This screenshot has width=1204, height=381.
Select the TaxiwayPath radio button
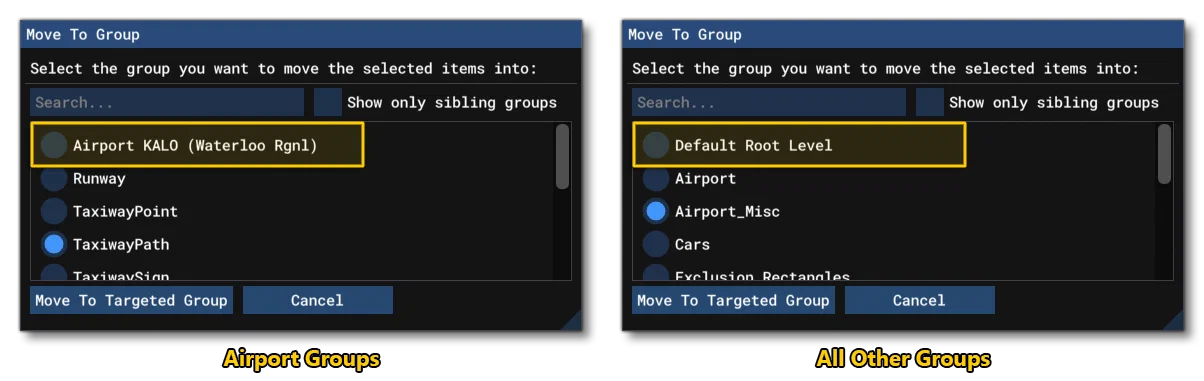click(x=54, y=244)
